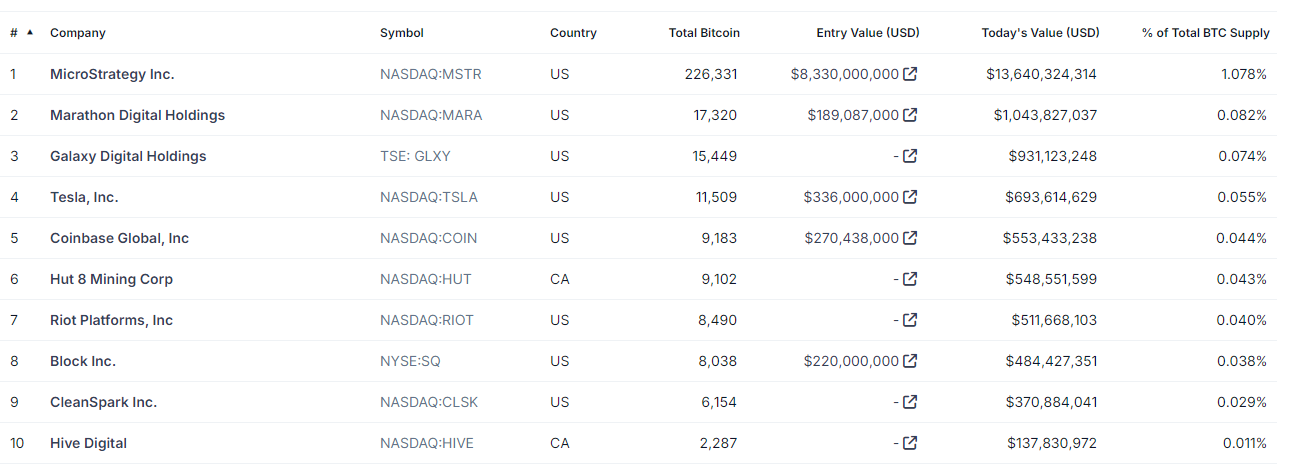This screenshot has height=467, width=1291.
Task: Sort table by Total Bitcoin header
Action: tap(704, 33)
